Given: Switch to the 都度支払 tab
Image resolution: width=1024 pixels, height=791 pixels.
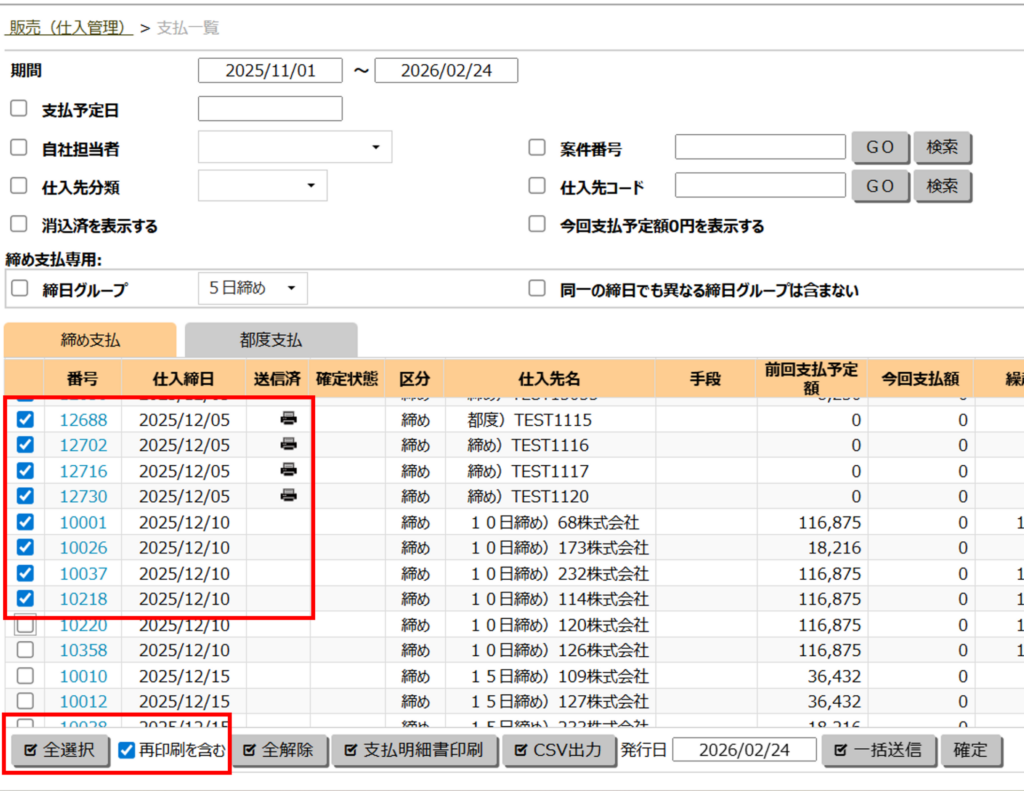Looking at the screenshot, I should [270, 340].
